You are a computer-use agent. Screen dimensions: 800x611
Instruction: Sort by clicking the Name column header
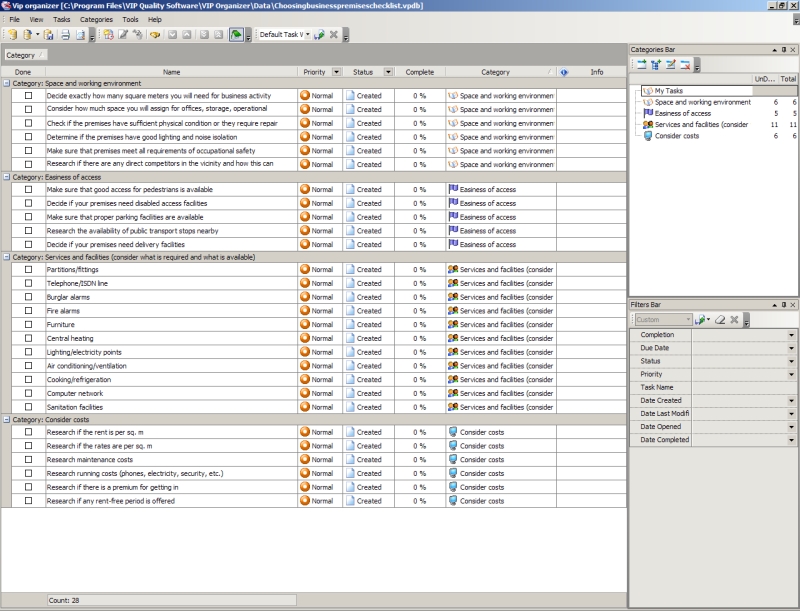click(x=171, y=72)
